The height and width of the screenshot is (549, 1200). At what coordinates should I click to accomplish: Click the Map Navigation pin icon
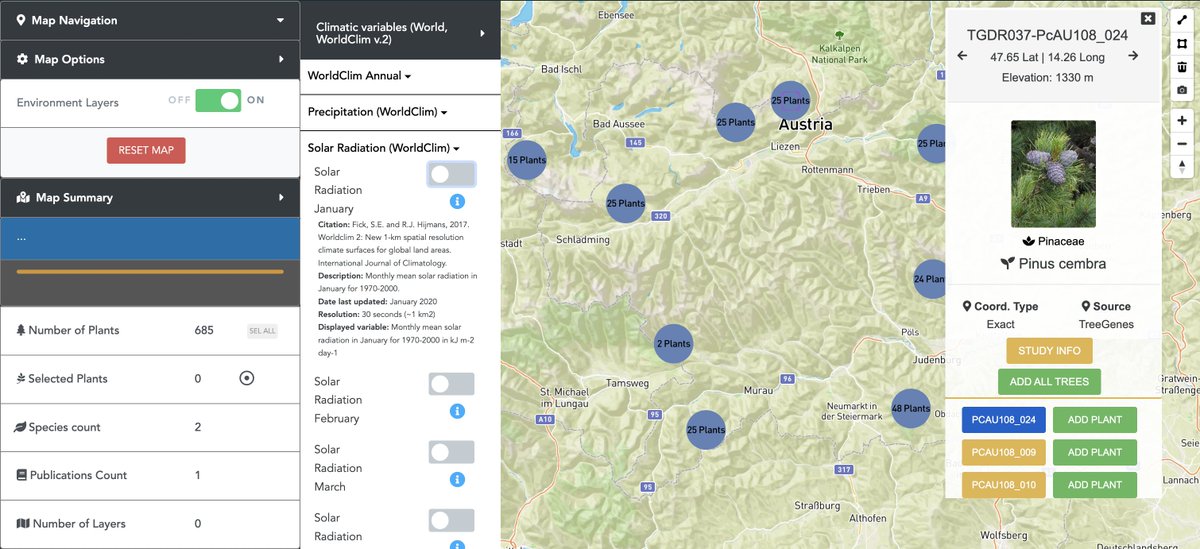(x=21, y=20)
